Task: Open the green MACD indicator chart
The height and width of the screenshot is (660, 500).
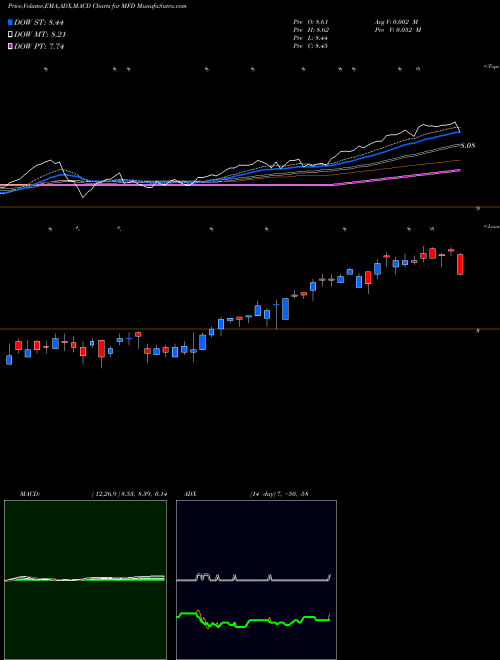Action: pyautogui.click(x=85, y=580)
